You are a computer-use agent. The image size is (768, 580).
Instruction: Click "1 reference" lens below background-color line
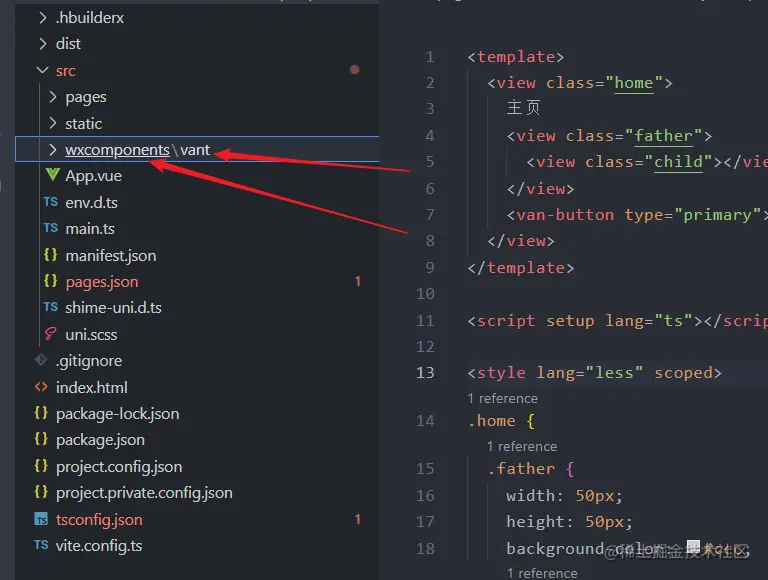(x=542, y=573)
